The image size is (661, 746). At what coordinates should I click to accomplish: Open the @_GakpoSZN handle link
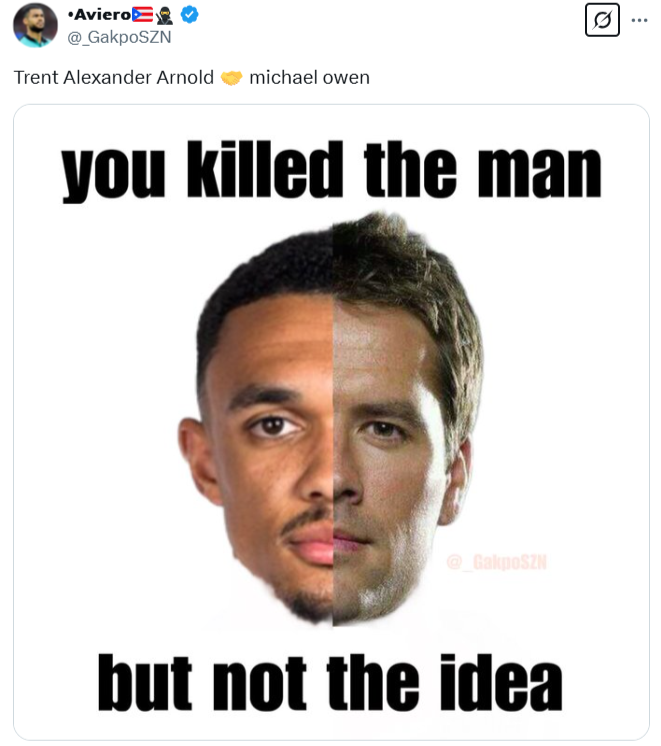[x=119, y=37]
